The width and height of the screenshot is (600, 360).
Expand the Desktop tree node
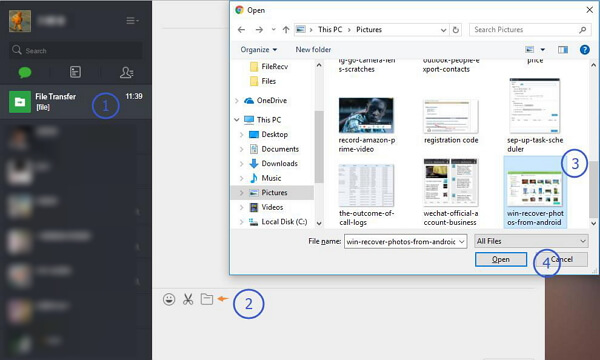coord(241,135)
